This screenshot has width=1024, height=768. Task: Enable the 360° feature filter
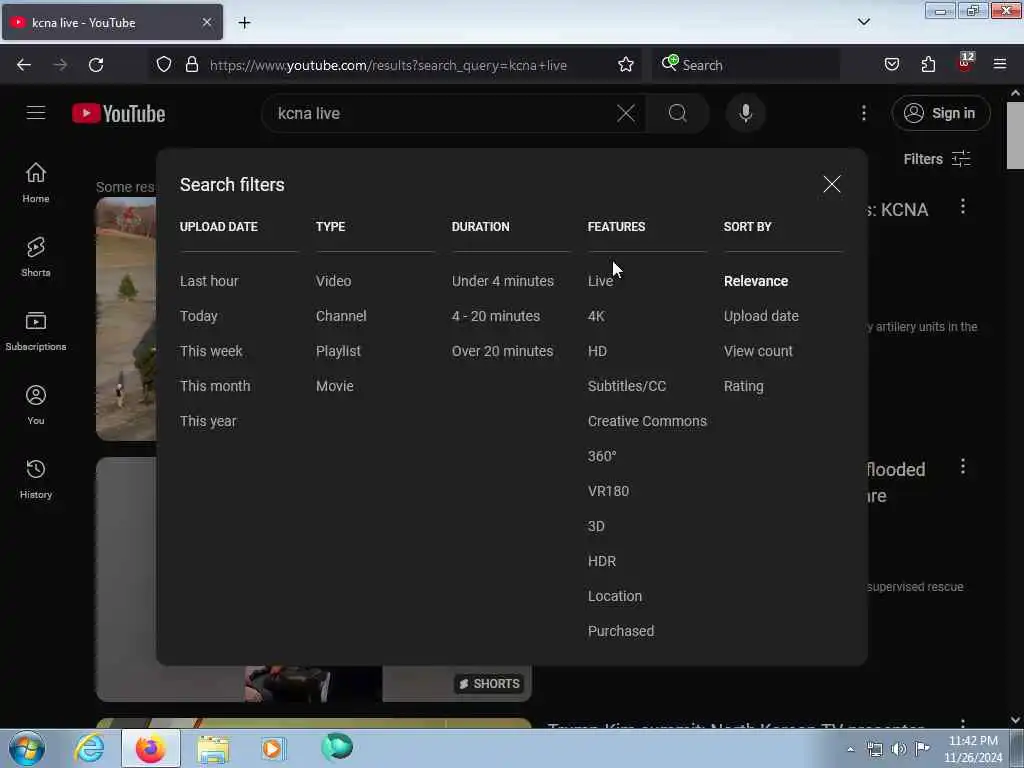[601, 456]
